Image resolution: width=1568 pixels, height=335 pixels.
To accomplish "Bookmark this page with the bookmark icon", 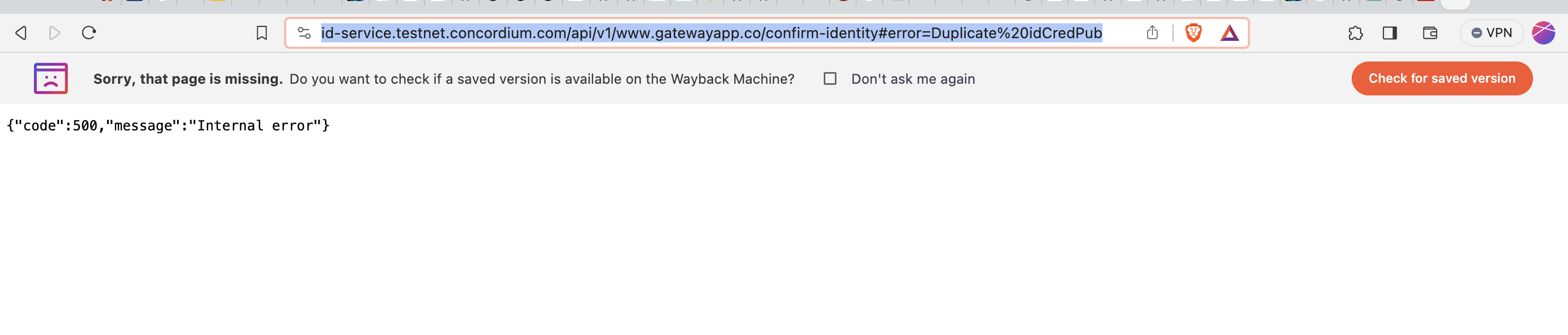I will (262, 33).
